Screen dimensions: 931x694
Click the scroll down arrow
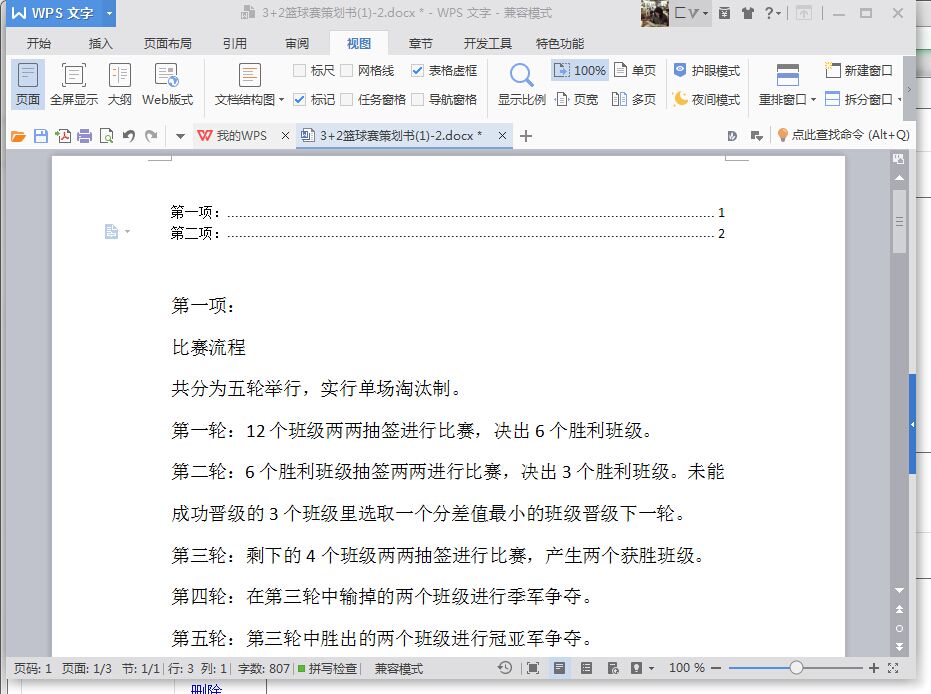pos(900,590)
